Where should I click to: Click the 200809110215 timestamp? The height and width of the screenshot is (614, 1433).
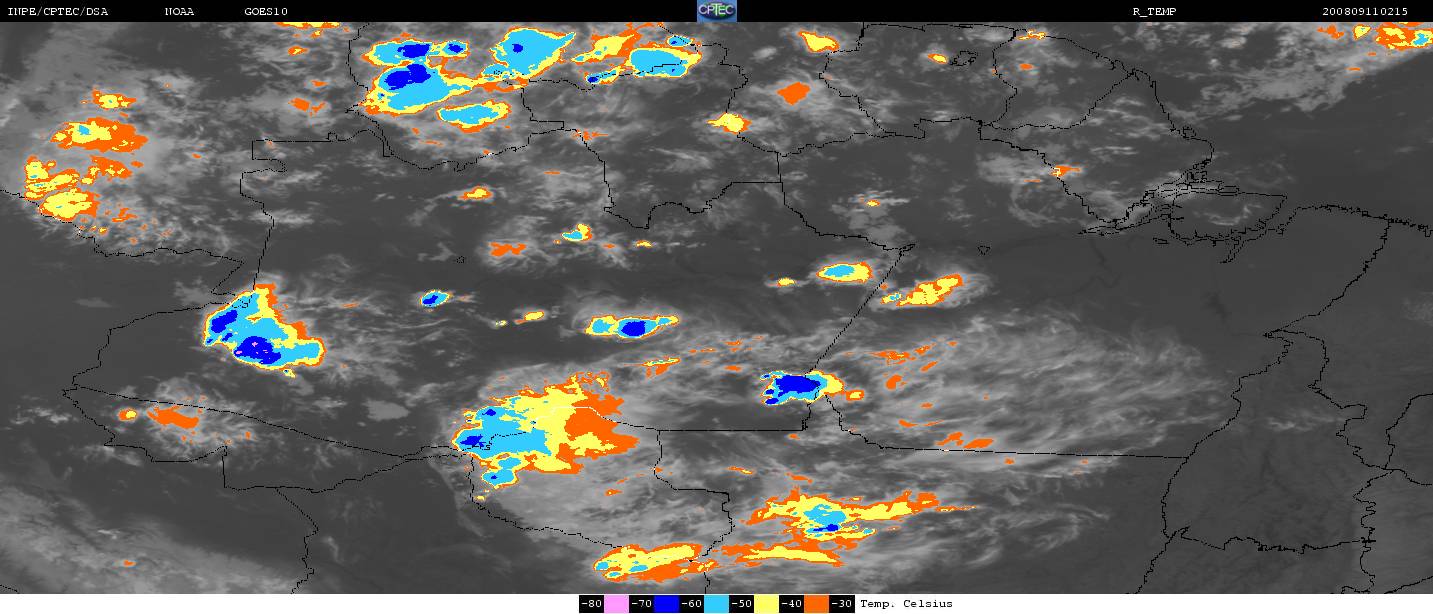[x=1365, y=11]
